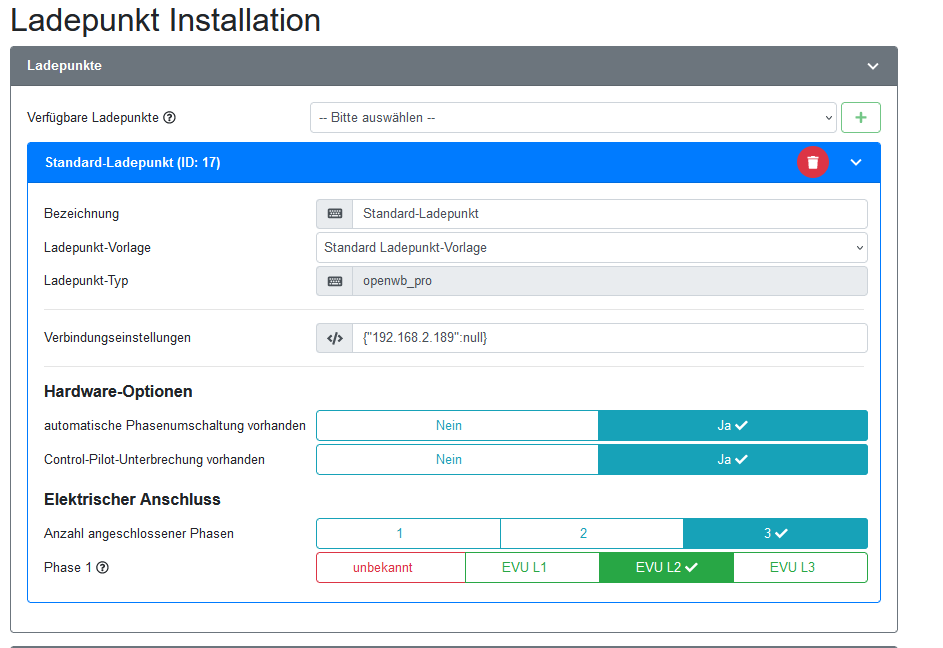Click the red trash delete icon
Screen dimensions: 943x648
point(813,162)
